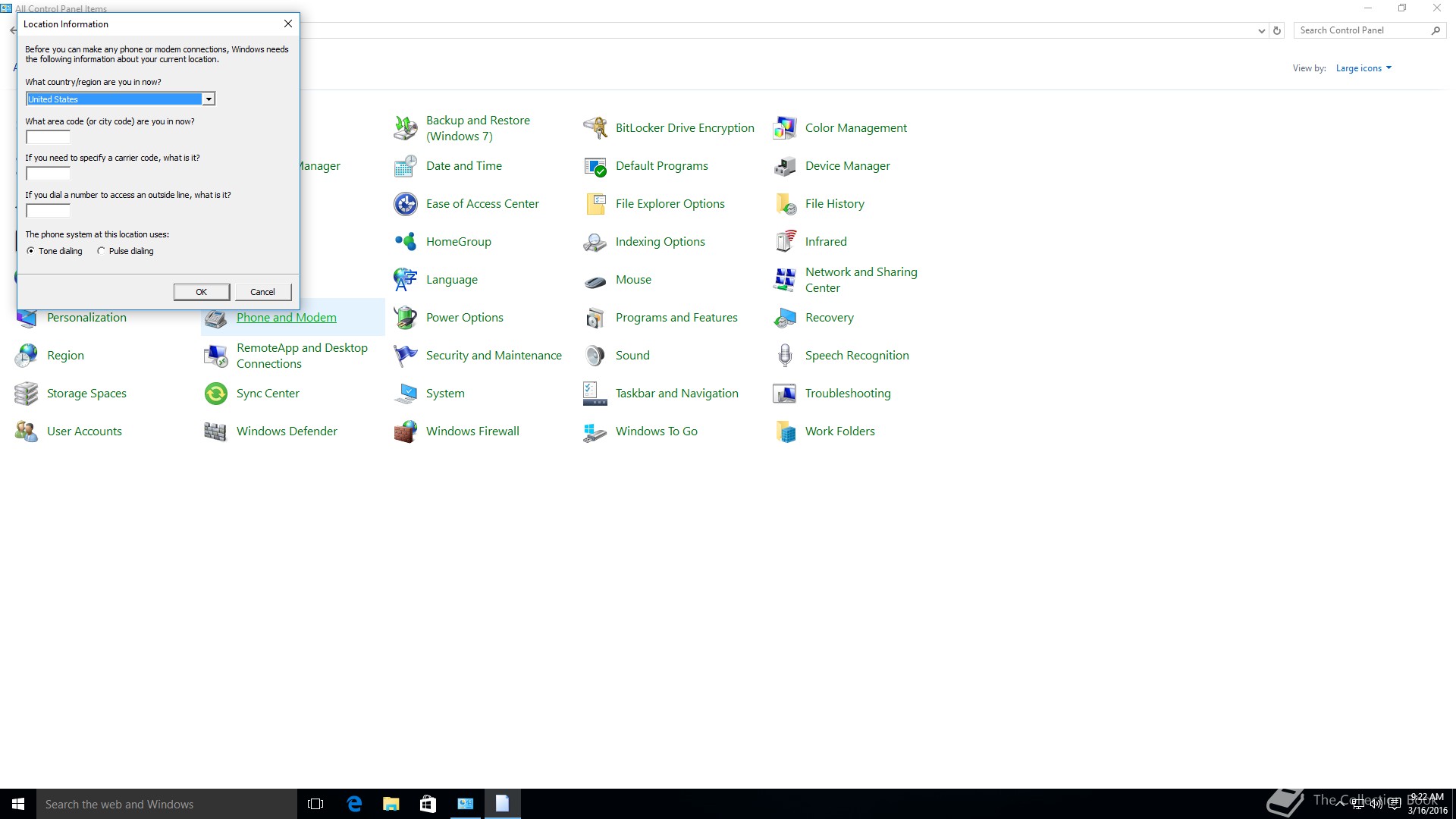The height and width of the screenshot is (819, 1456).
Task: Click the Infrared icon
Action: point(785,242)
